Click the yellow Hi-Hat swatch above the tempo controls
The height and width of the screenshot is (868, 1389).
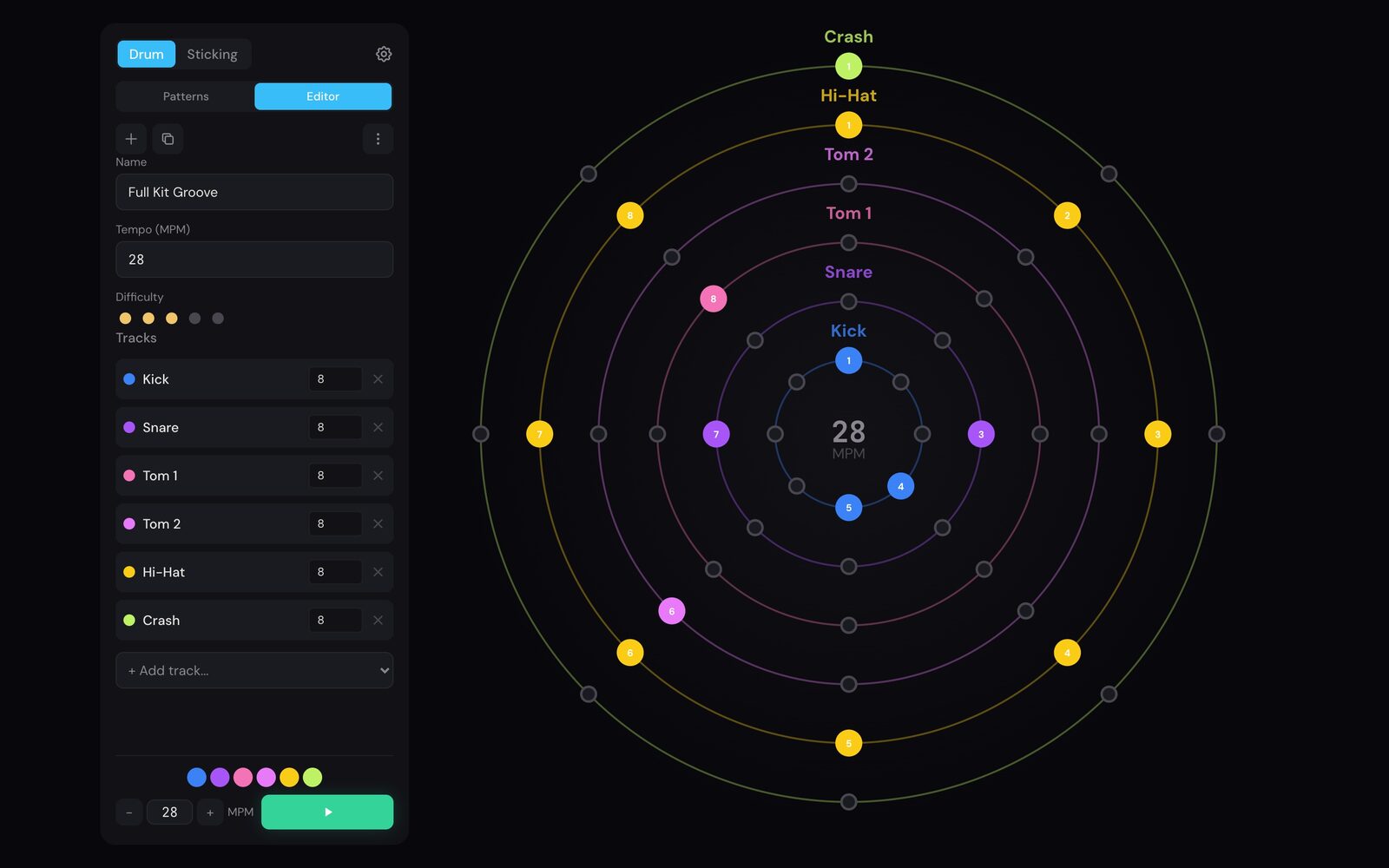289,777
